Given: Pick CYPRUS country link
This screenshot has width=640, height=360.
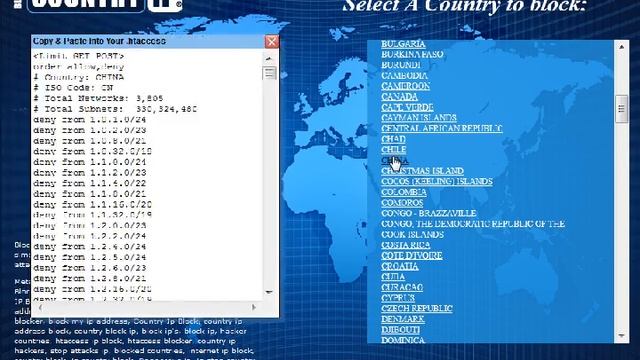Looking at the screenshot, I should 398,298.
